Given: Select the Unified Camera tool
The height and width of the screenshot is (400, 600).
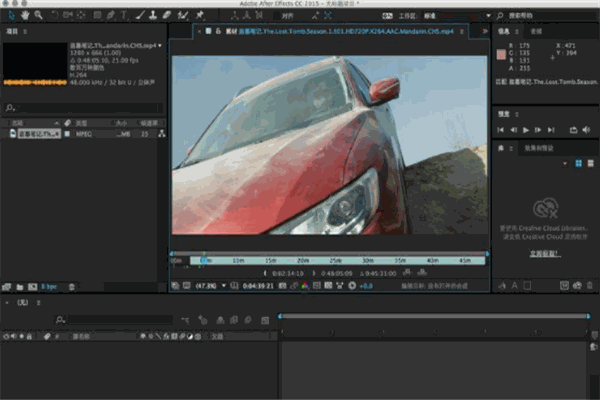Looking at the screenshot, I should point(68,15).
